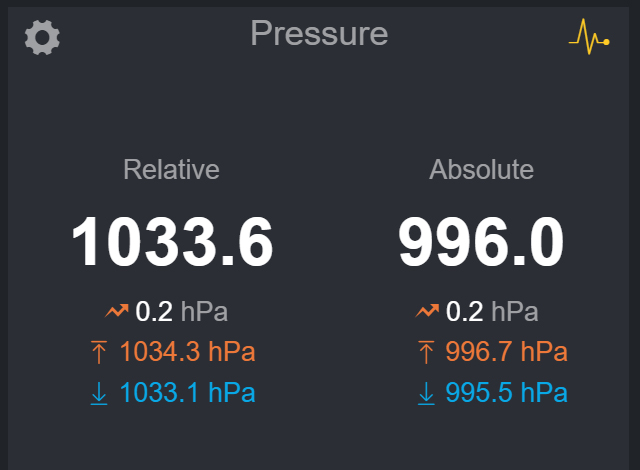Open the yellow pressure history graph icon

589,39
